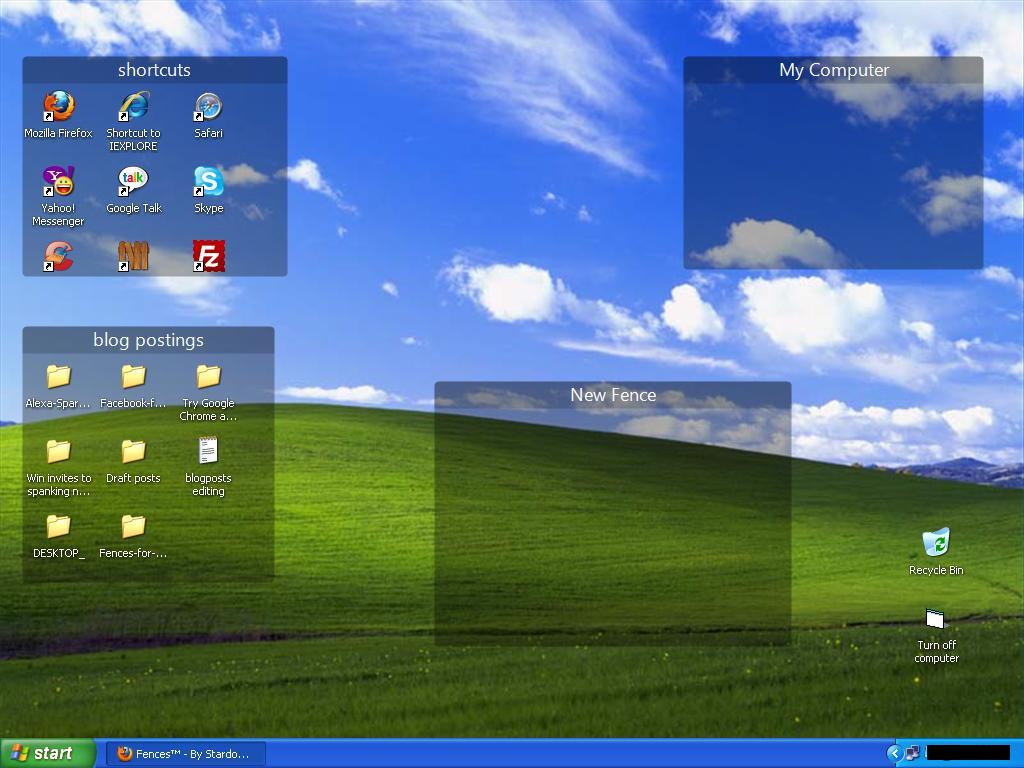Select the Safari compass shortcut

click(208, 106)
